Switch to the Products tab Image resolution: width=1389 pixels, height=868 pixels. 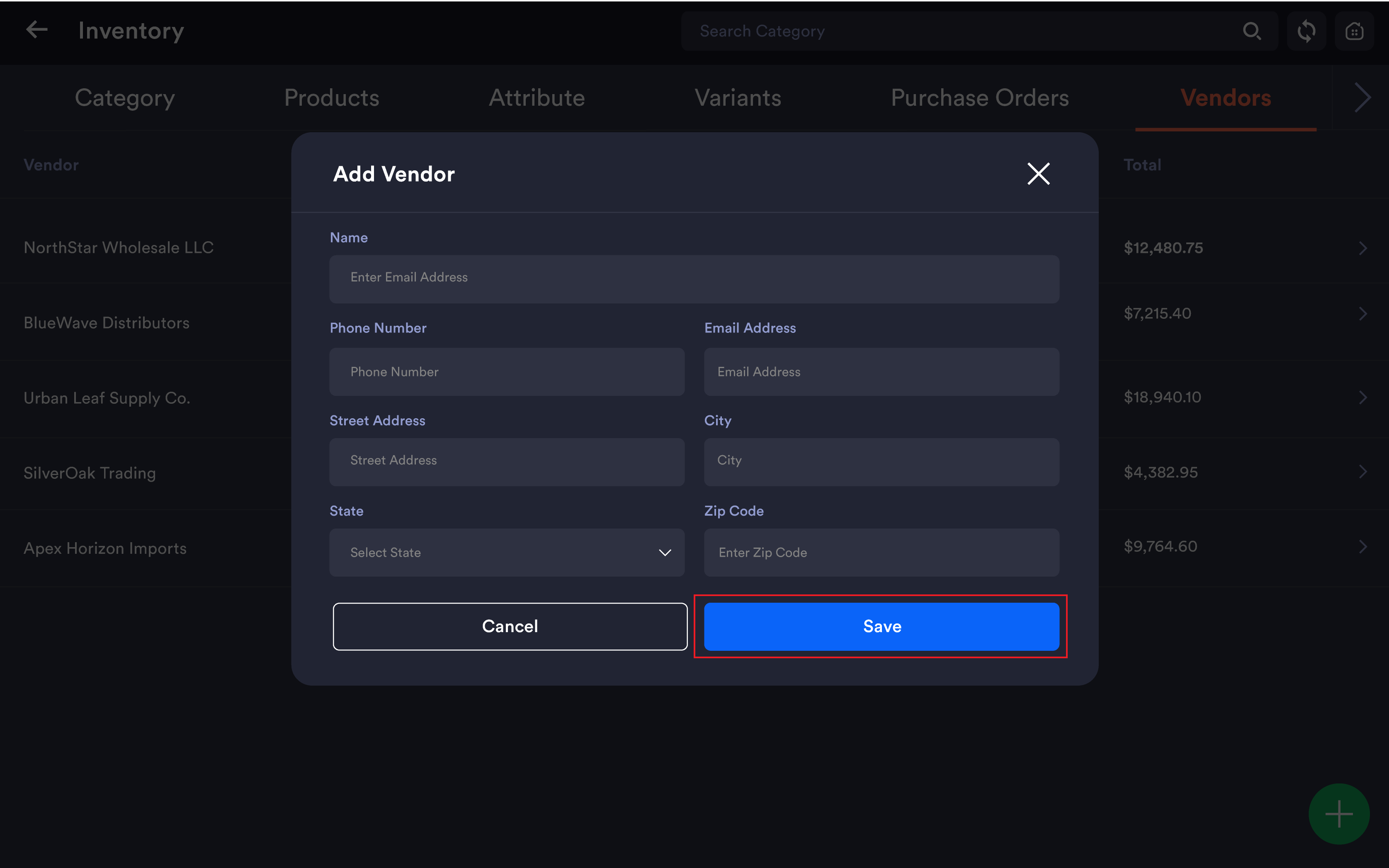point(331,97)
